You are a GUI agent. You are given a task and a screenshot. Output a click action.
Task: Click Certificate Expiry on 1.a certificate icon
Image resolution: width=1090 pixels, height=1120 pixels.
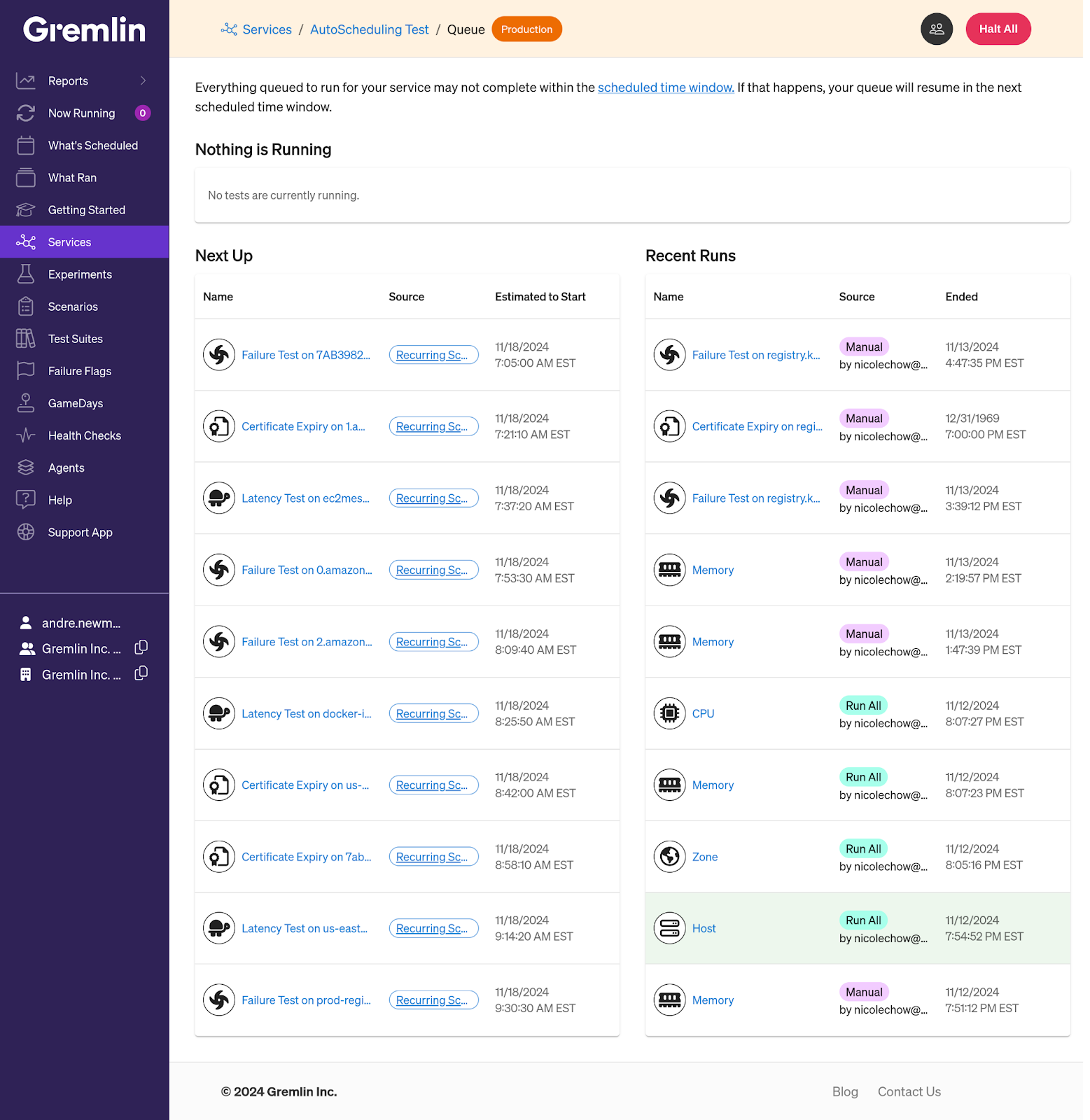pyautogui.click(x=219, y=426)
